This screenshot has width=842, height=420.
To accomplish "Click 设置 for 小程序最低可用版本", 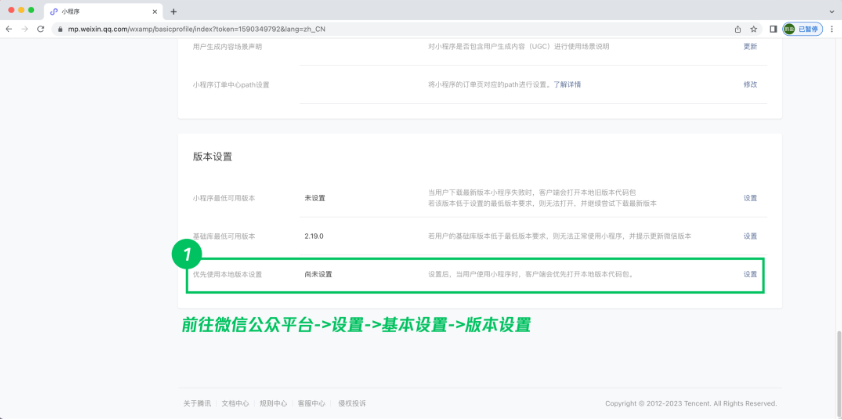I will (750, 198).
